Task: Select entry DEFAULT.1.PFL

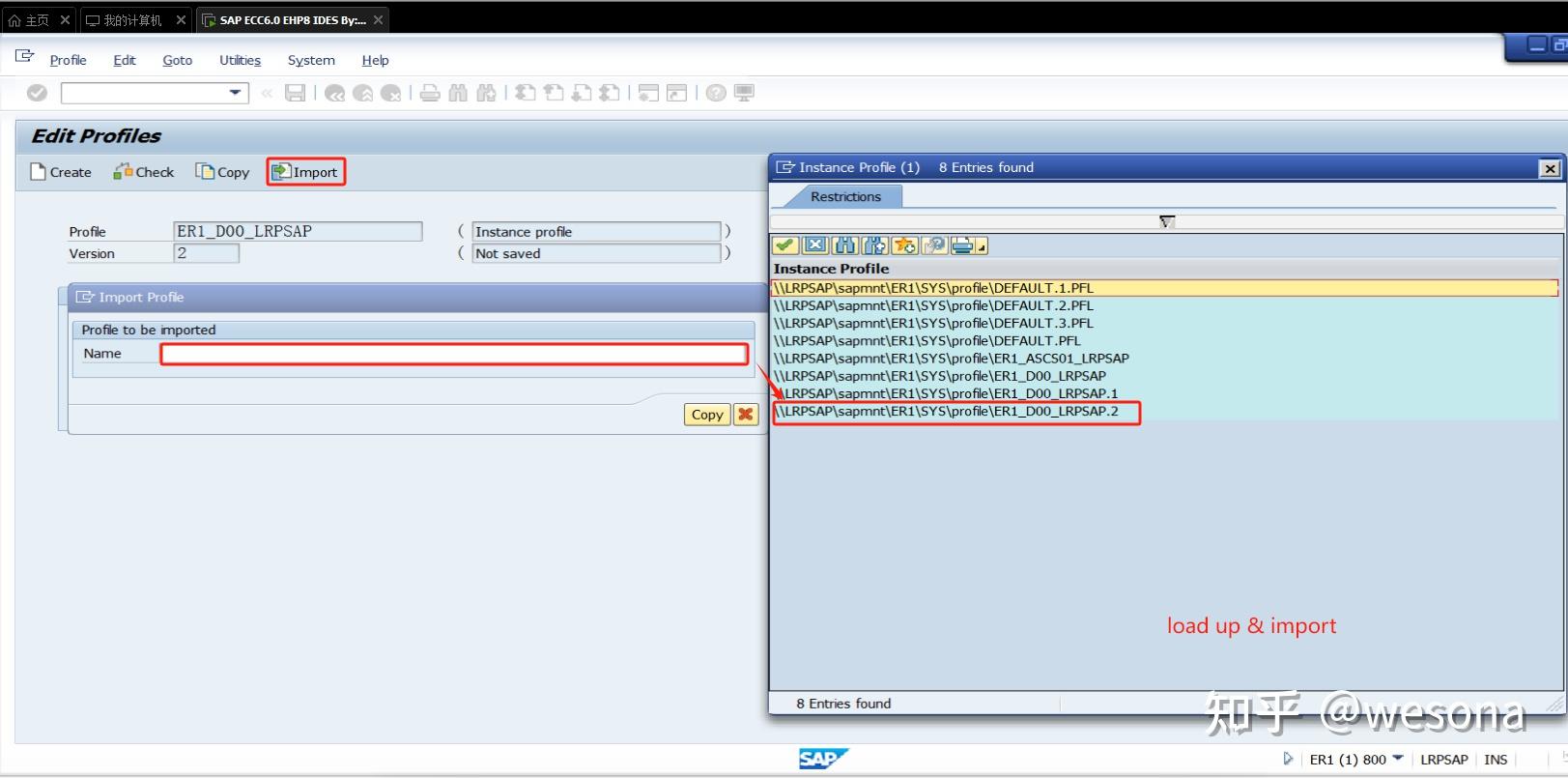Action: tap(1164, 288)
